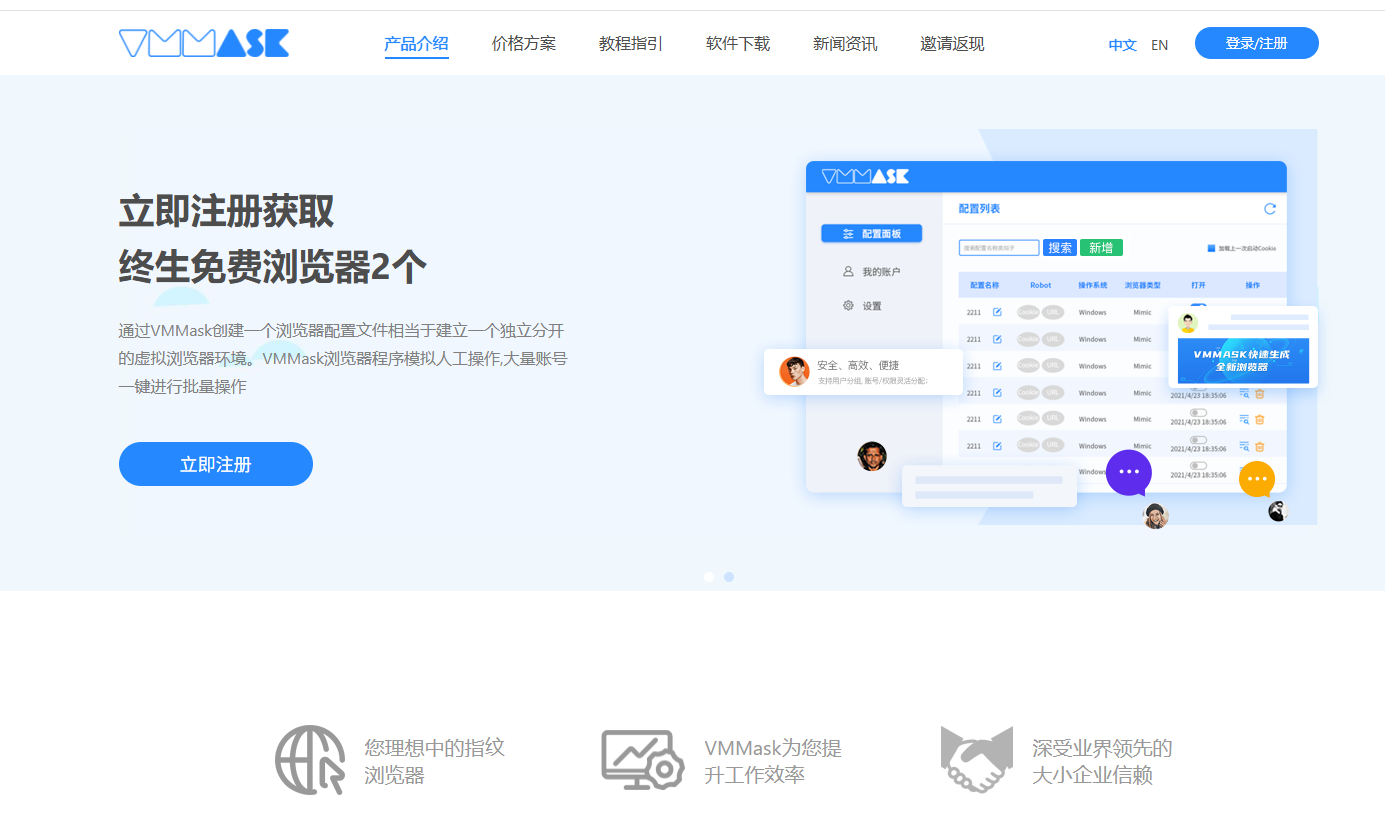Navigate to 软件下载 download page
The height and width of the screenshot is (826, 1385).
point(737,43)
